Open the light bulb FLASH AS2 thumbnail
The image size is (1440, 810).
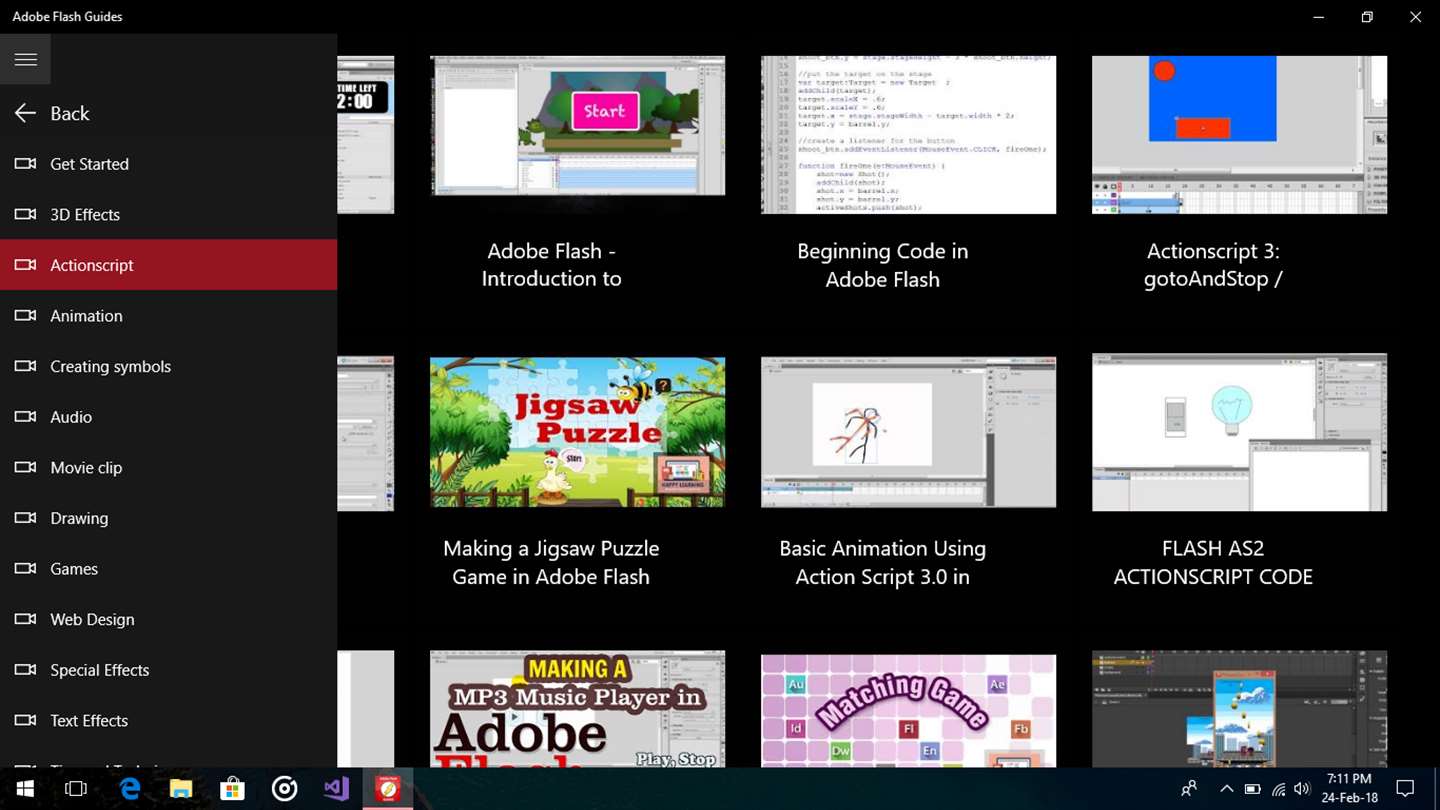1239,432
